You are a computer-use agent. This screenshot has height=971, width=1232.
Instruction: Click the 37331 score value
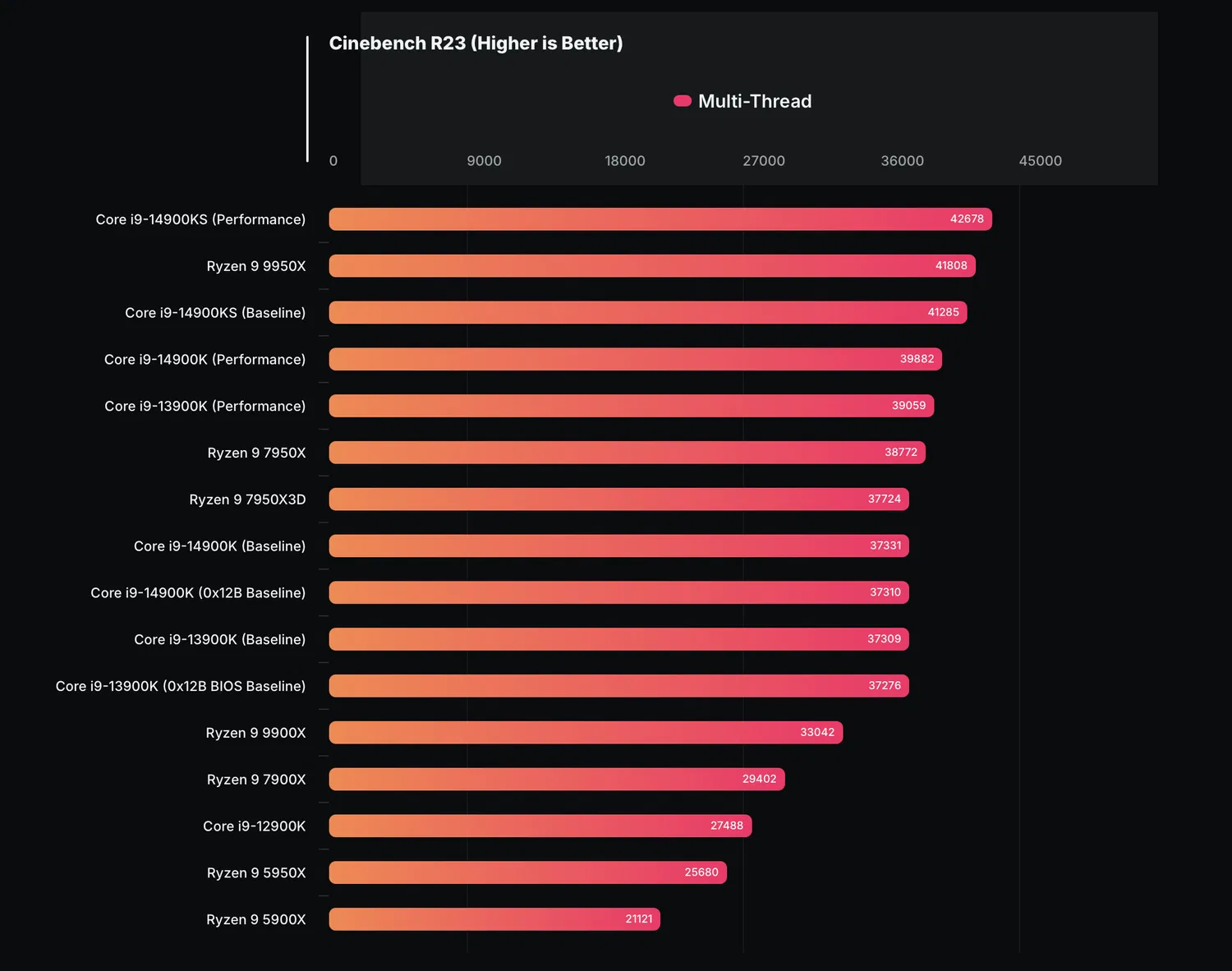click(885, 545)
